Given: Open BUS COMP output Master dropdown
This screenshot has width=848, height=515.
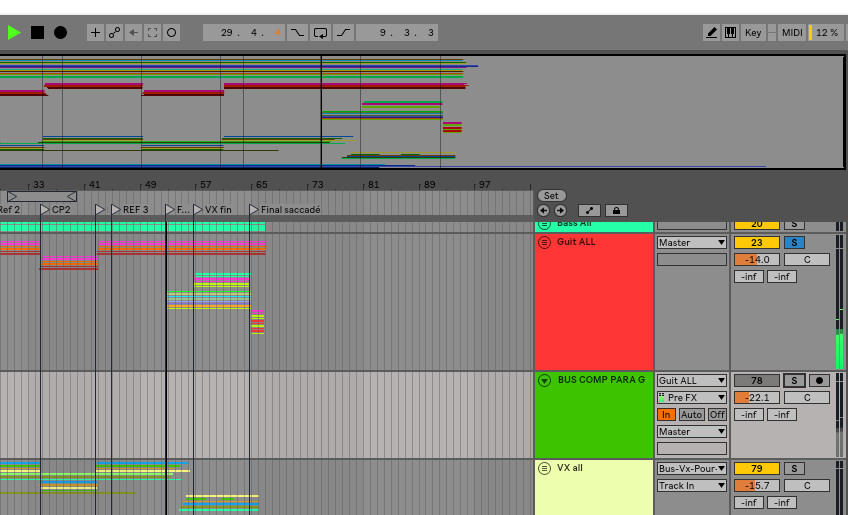Looking at the screenshot, I should (x=692, y=431).
